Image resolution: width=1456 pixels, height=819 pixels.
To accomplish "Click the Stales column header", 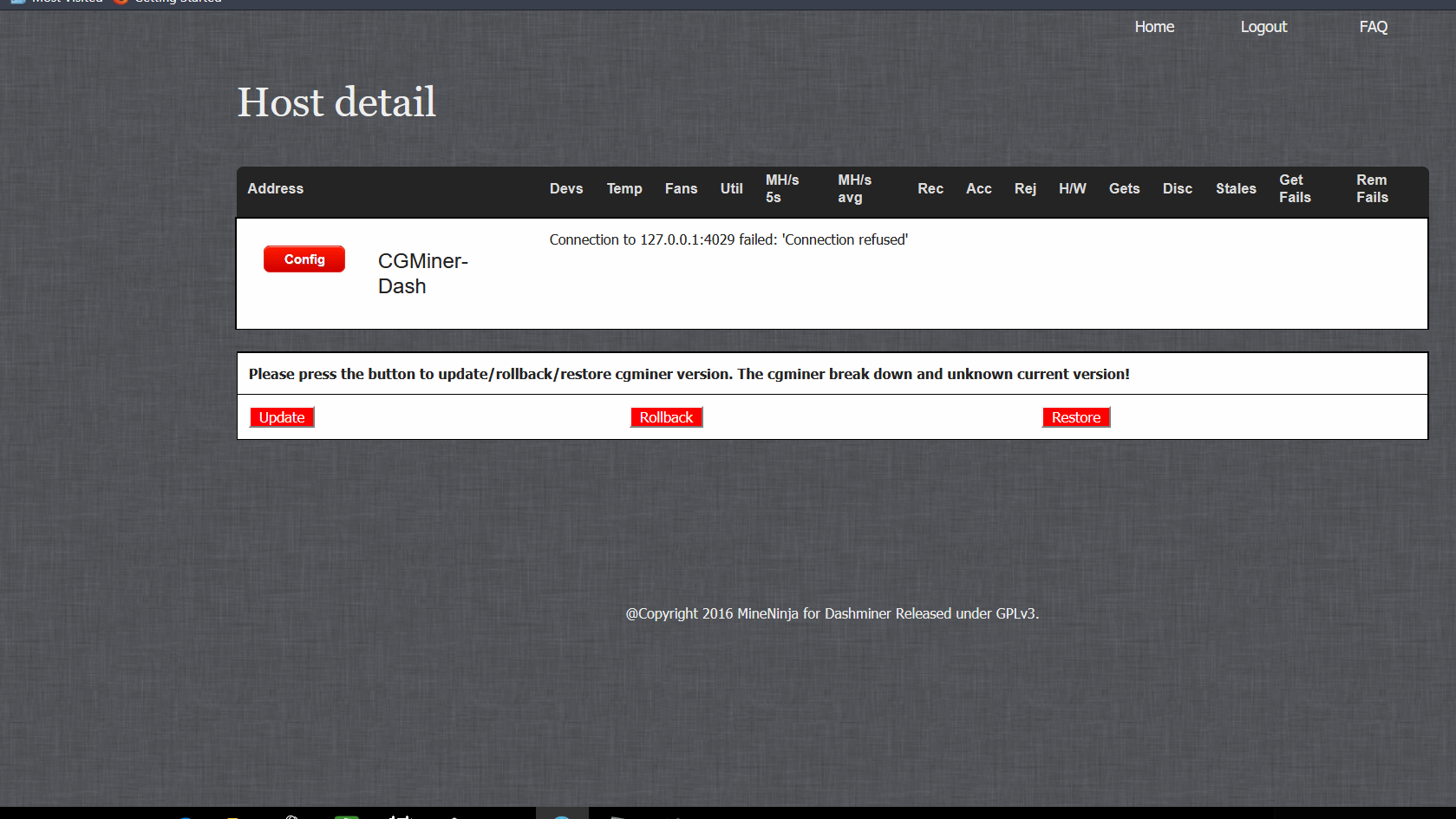I will (x=1236, y=188).
